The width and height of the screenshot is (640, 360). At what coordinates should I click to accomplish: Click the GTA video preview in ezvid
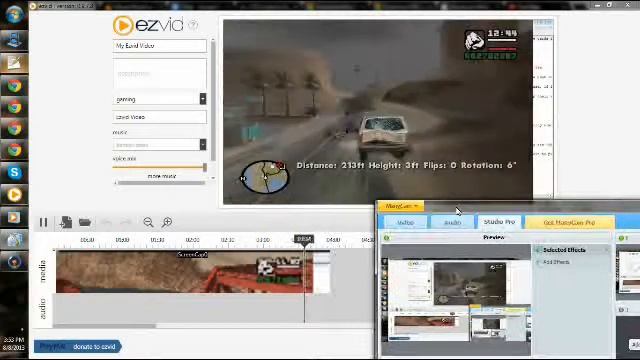(x=378, y=111)
